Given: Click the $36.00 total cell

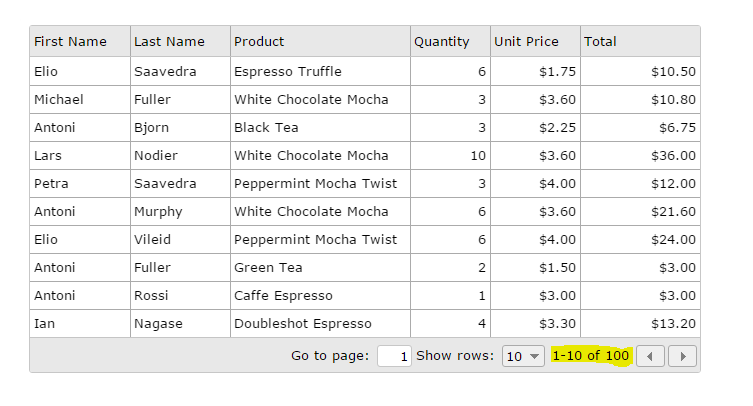Looking at the screenshot, I should click(x=672, y=156).
